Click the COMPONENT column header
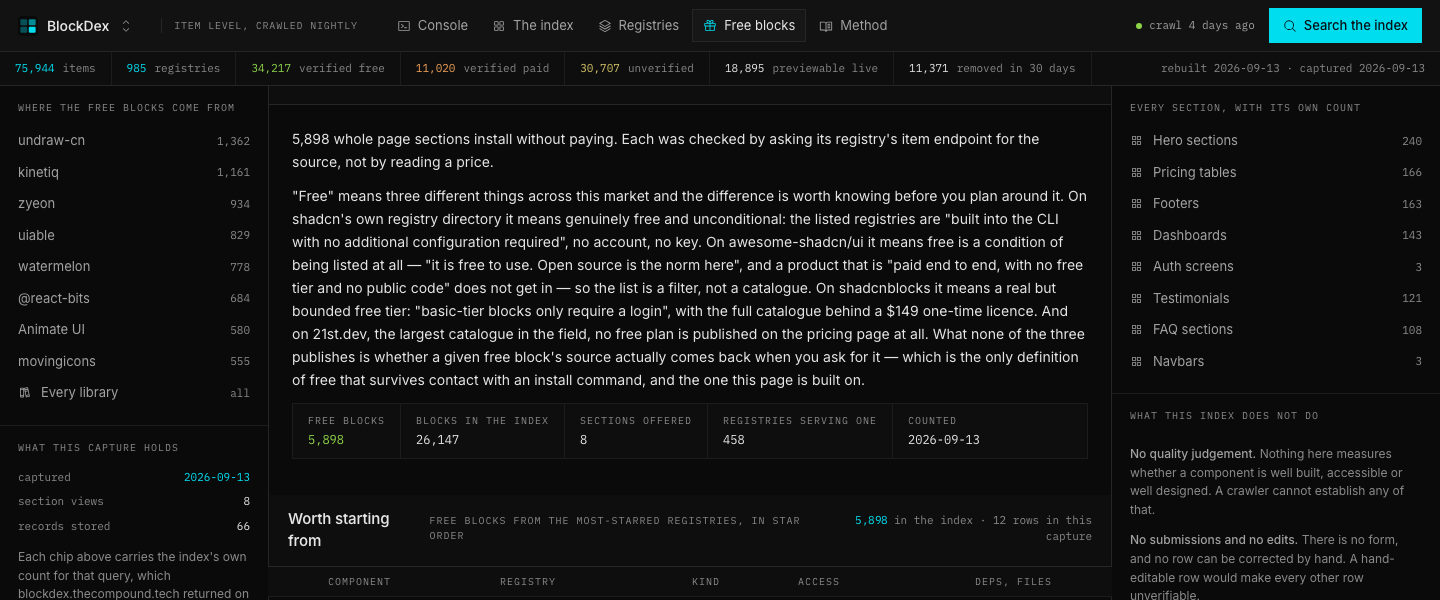 (359, 582)
